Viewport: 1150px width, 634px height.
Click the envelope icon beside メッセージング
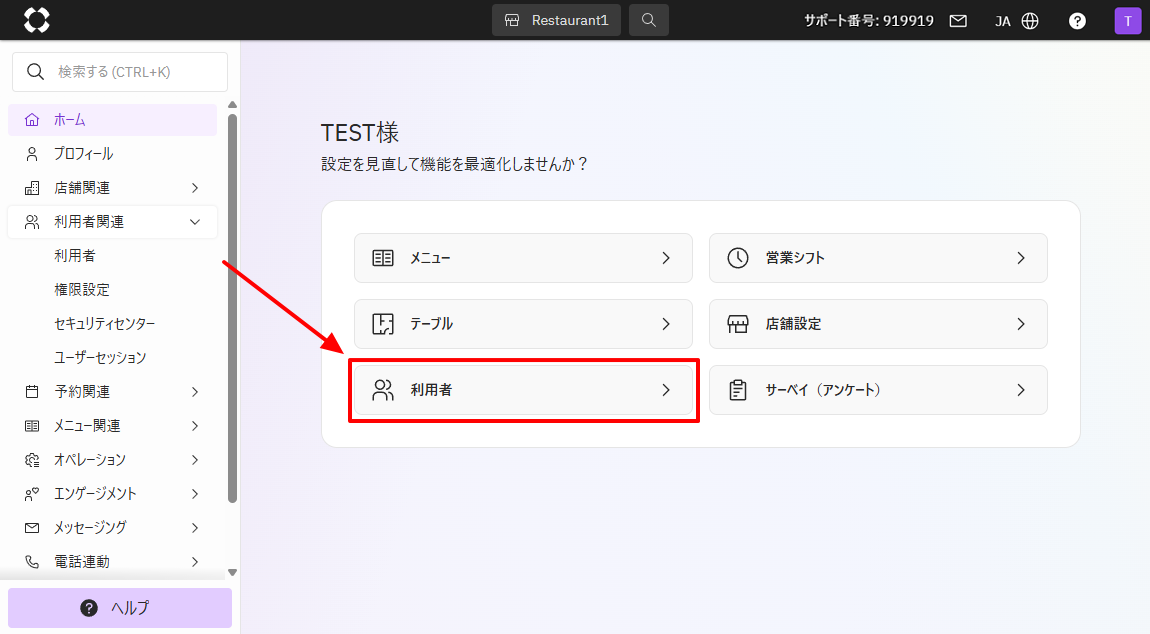pos(32,528)
